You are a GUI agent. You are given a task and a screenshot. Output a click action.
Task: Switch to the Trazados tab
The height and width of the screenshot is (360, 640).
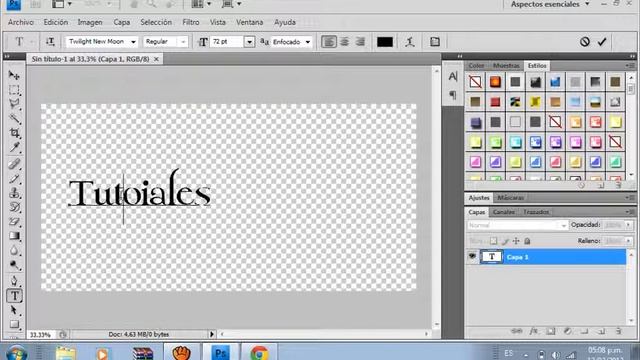(x=536, y=212)
